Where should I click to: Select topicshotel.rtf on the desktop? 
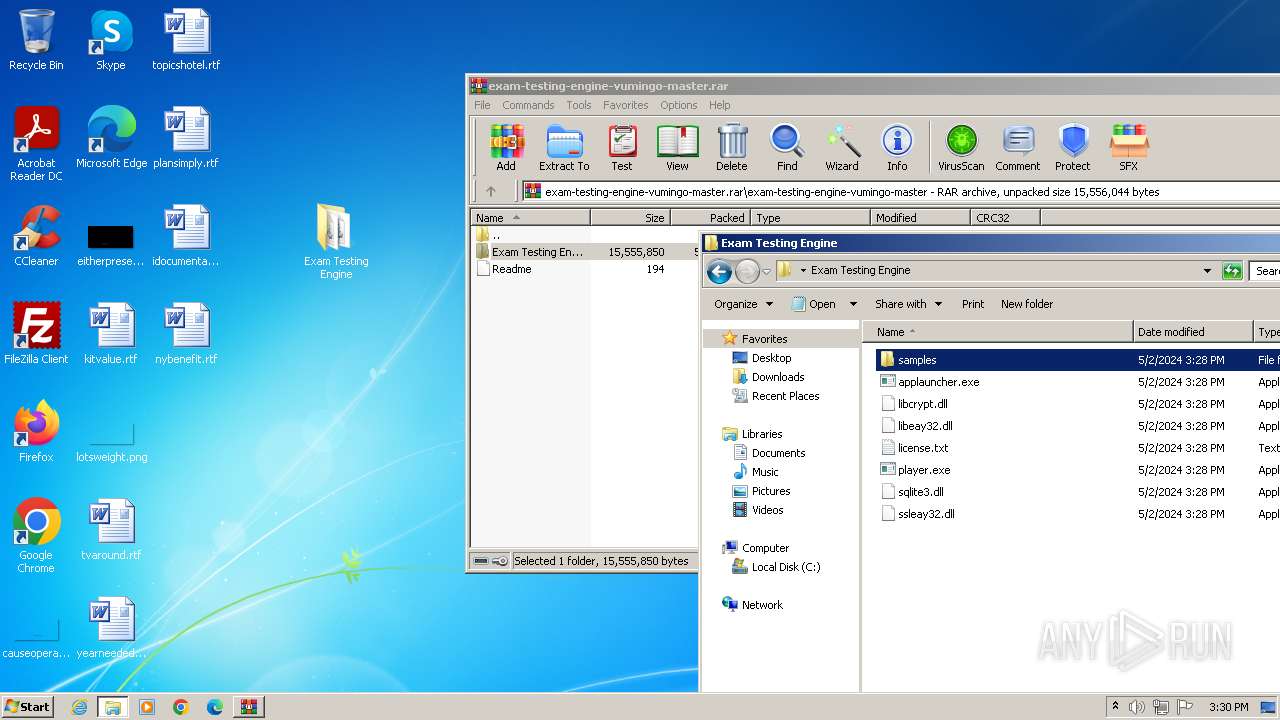(x=186, y=40)
